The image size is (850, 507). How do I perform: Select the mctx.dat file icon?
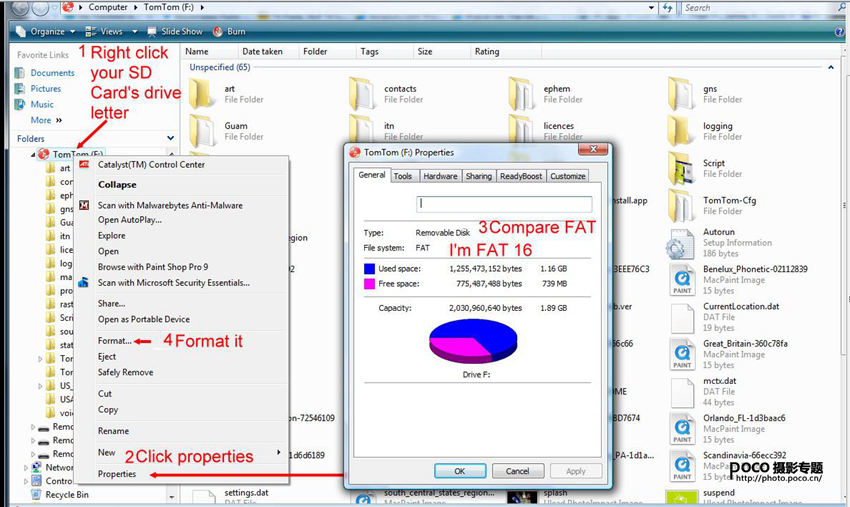(x=682, y=393)
